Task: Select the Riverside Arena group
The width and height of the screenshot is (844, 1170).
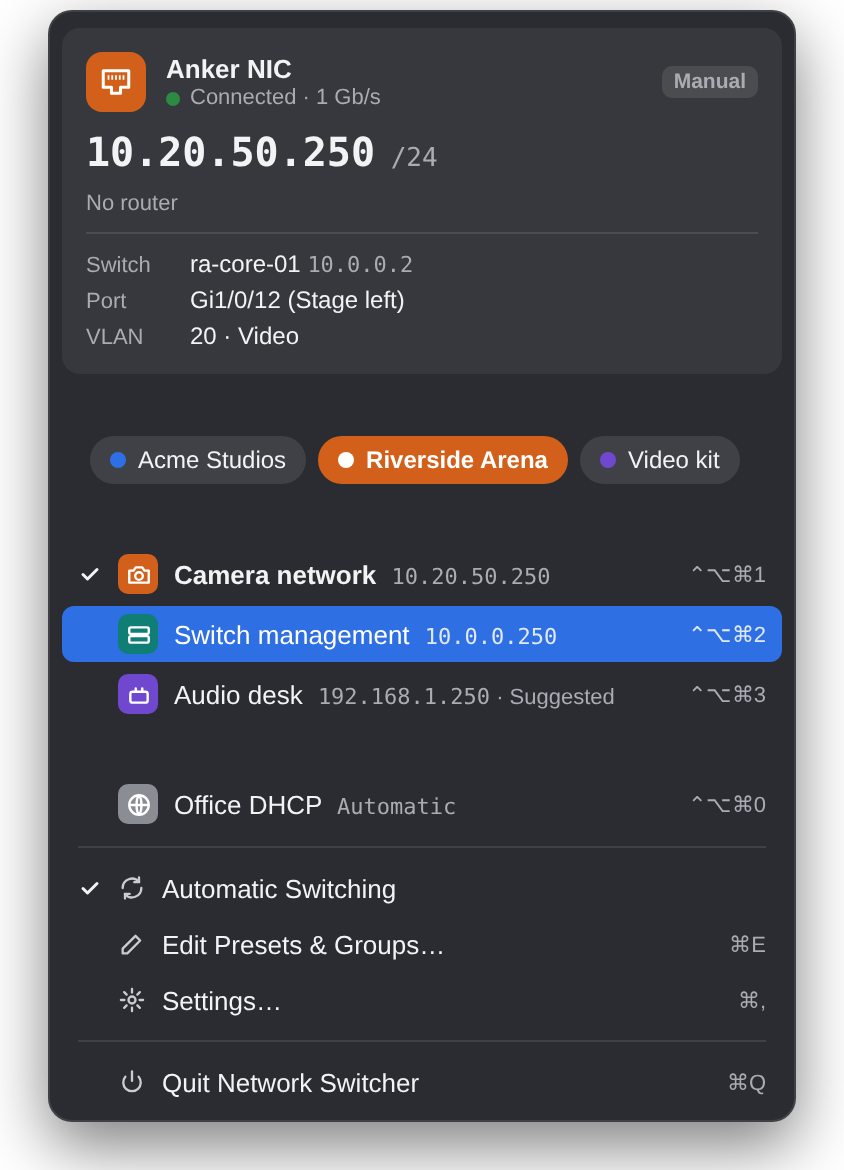Action: click(x=443, y=460)
